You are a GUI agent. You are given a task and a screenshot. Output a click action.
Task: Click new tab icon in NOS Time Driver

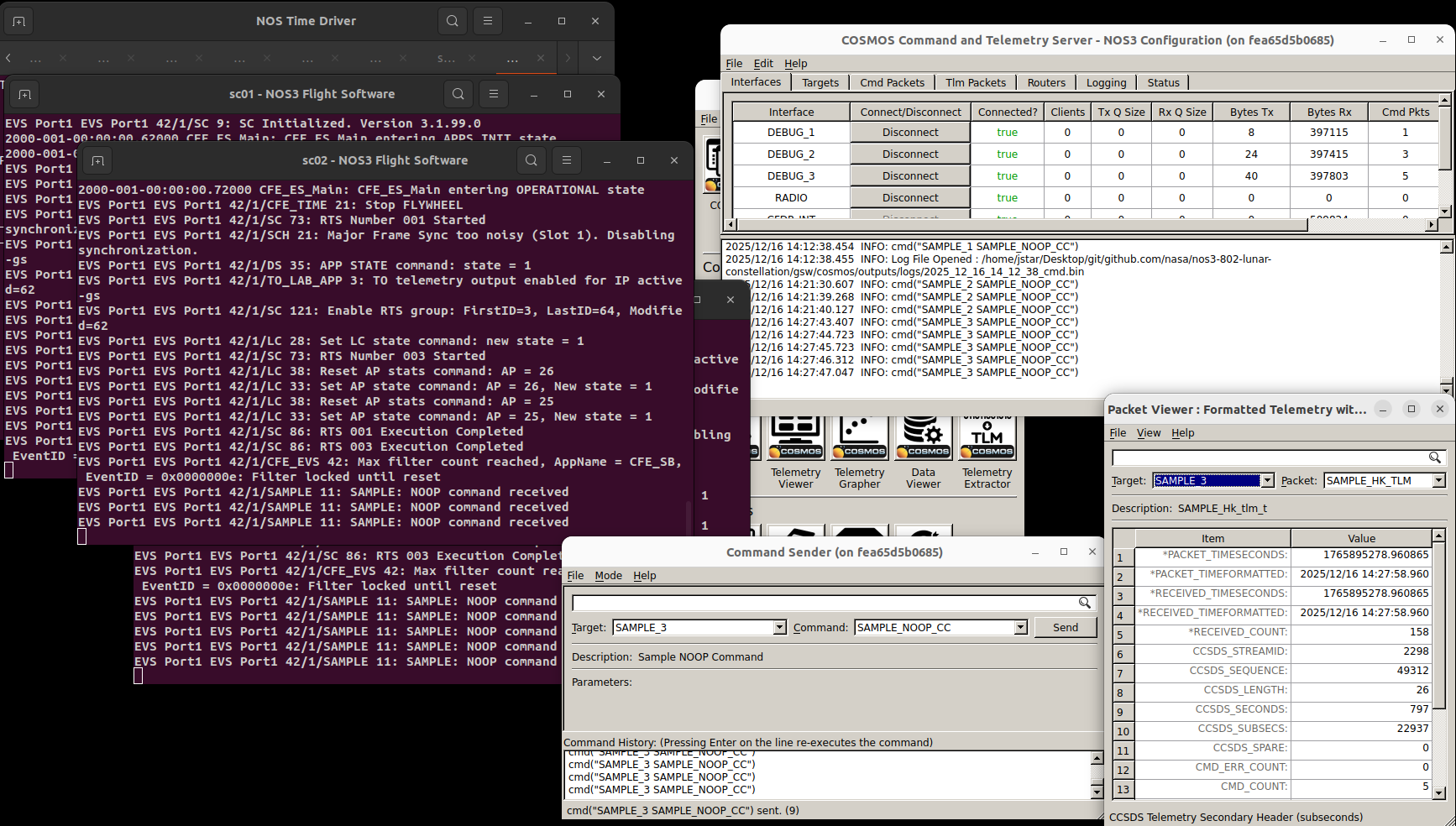18,22
